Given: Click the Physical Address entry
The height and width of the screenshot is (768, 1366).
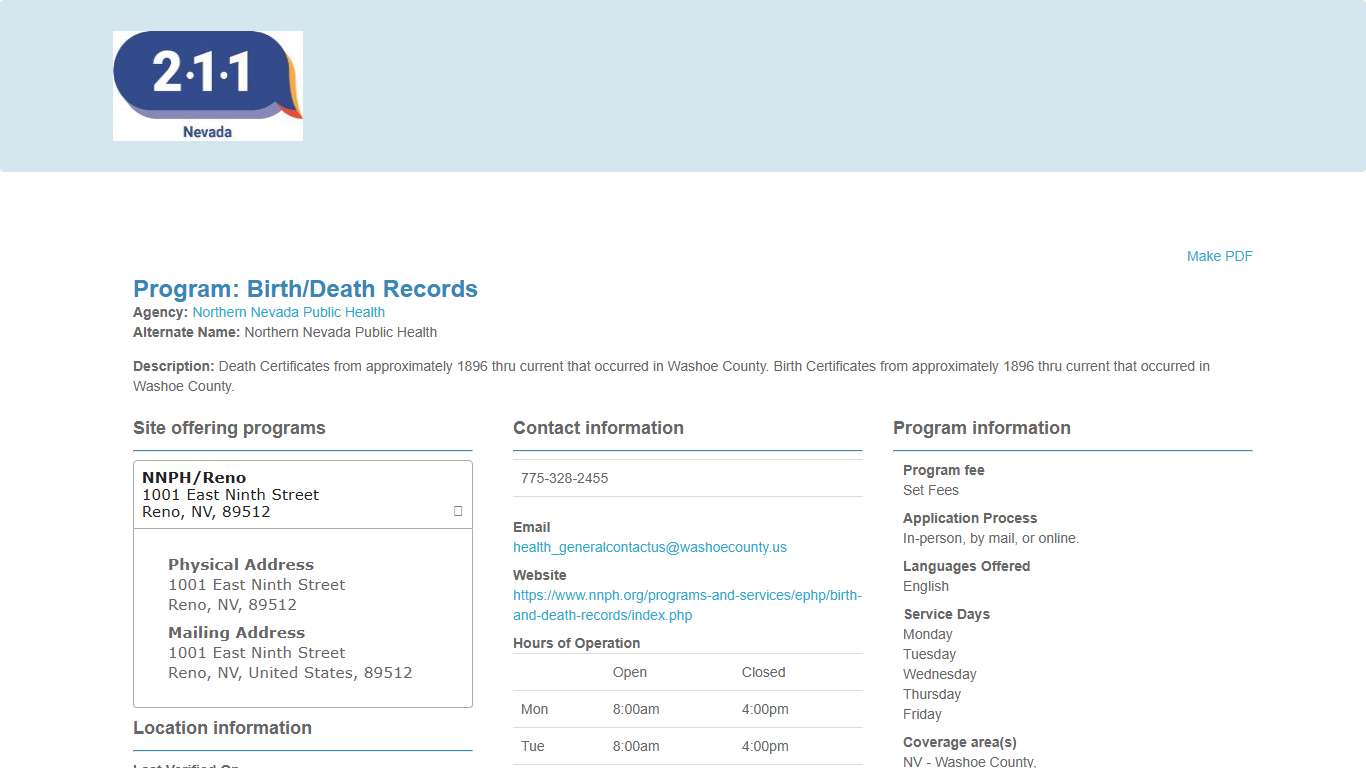Looking at the screenshot, I should [241, 564].
